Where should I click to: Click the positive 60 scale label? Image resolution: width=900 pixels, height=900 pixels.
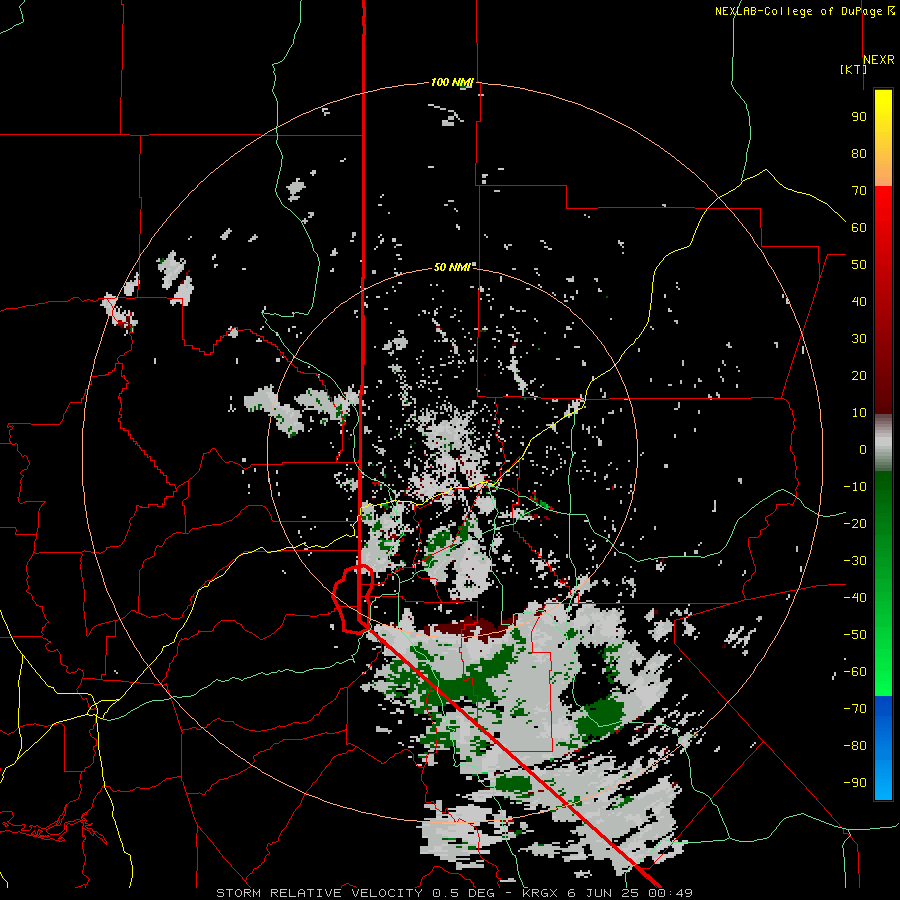point(859,227)
